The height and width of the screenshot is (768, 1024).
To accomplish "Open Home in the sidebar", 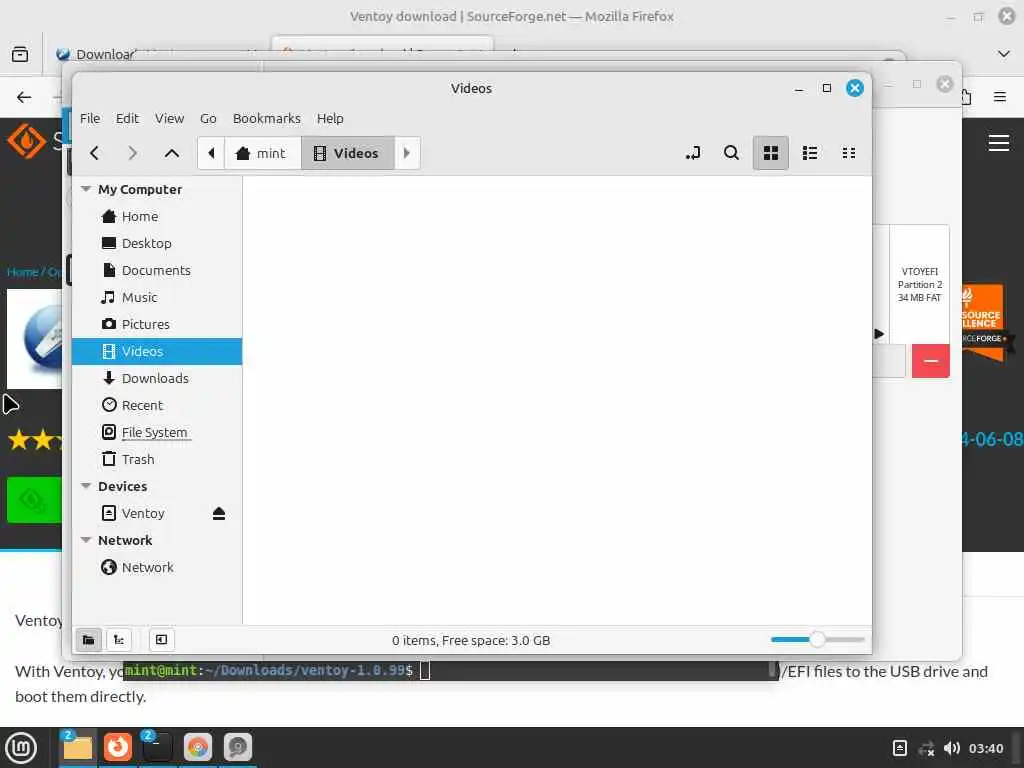I will 157,216.
